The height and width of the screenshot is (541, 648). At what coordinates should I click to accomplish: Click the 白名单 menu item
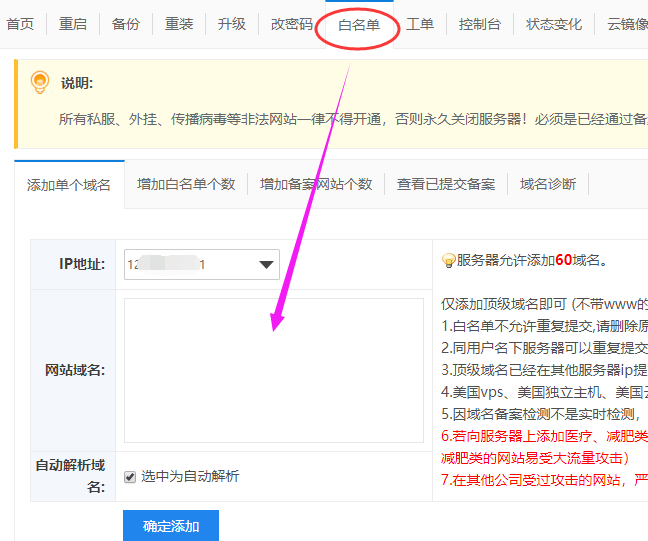pos(359,24)
